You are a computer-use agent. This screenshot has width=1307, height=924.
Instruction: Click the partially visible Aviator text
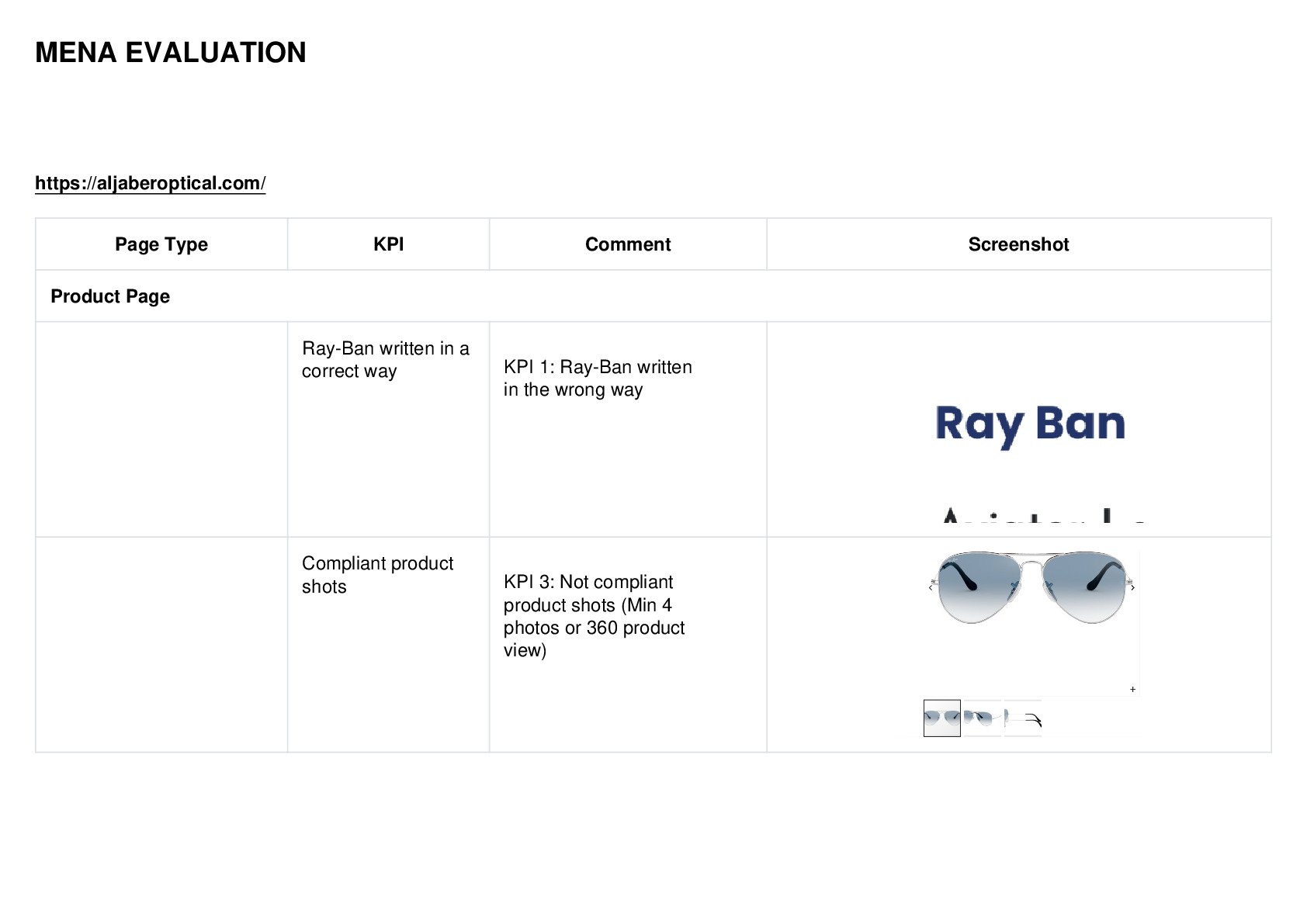tap(1043, 515)
